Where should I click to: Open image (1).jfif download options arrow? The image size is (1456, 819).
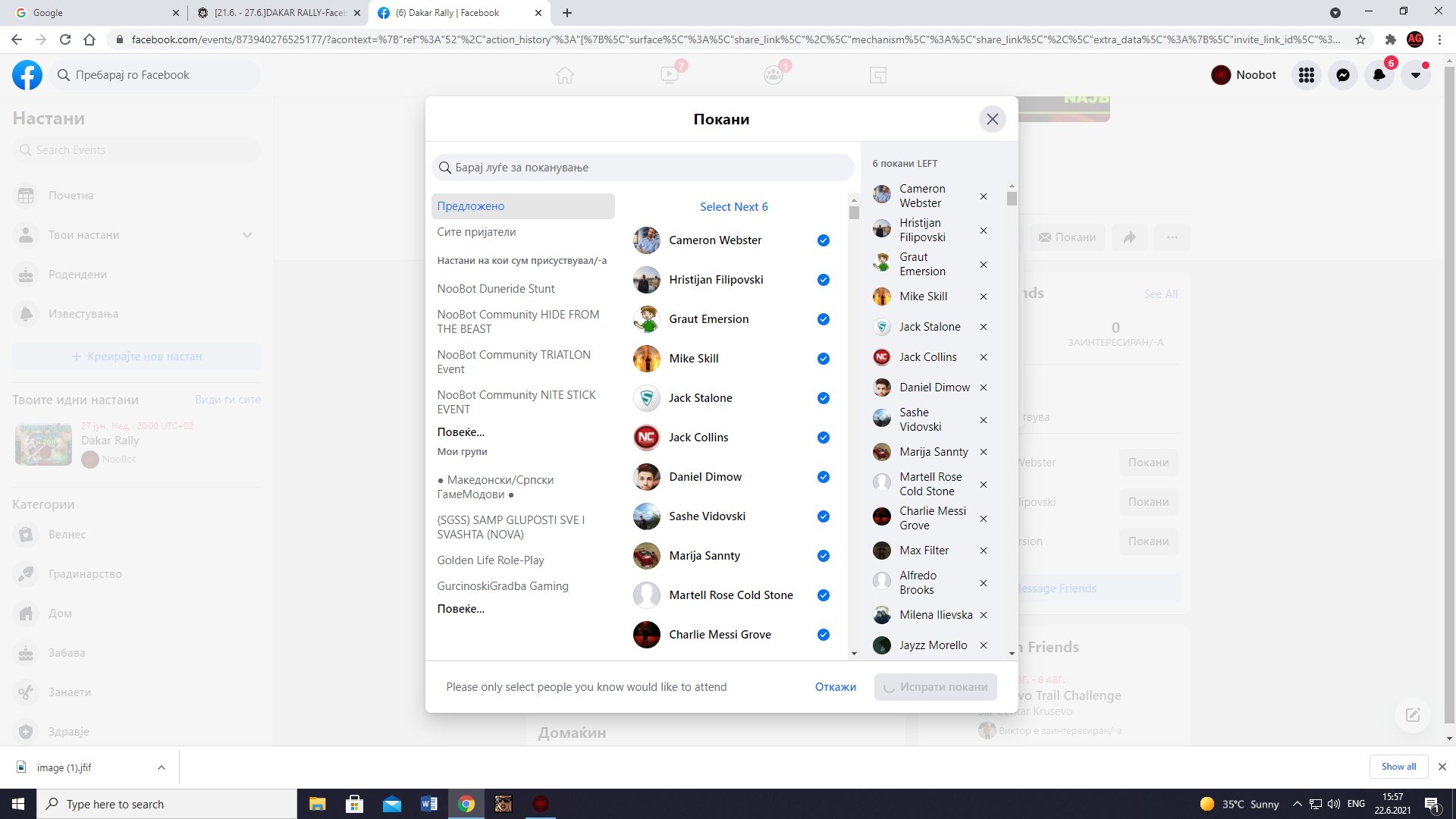click(x=162, y=767)
